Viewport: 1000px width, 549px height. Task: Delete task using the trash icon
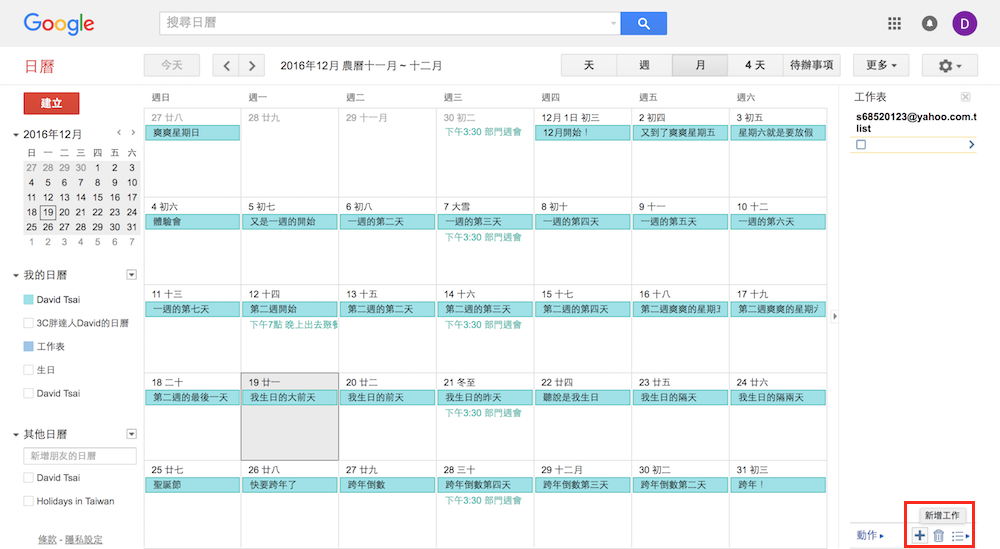click(x=939, y=536)
